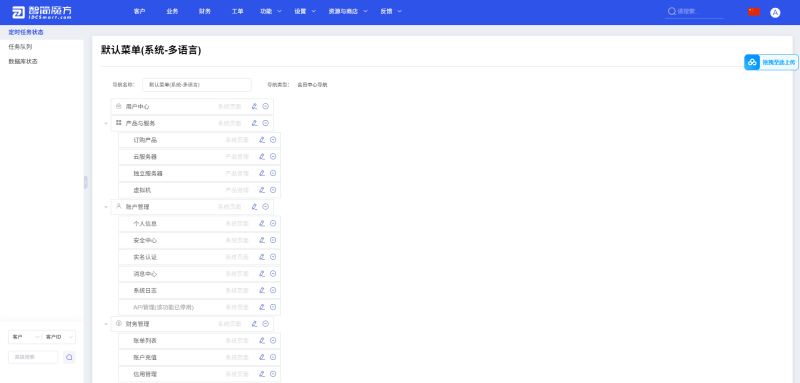Click edit icon on 用户中心 row
Image resolution: width=800 pixels, height=383 pixels.
(x=255, y=107)
